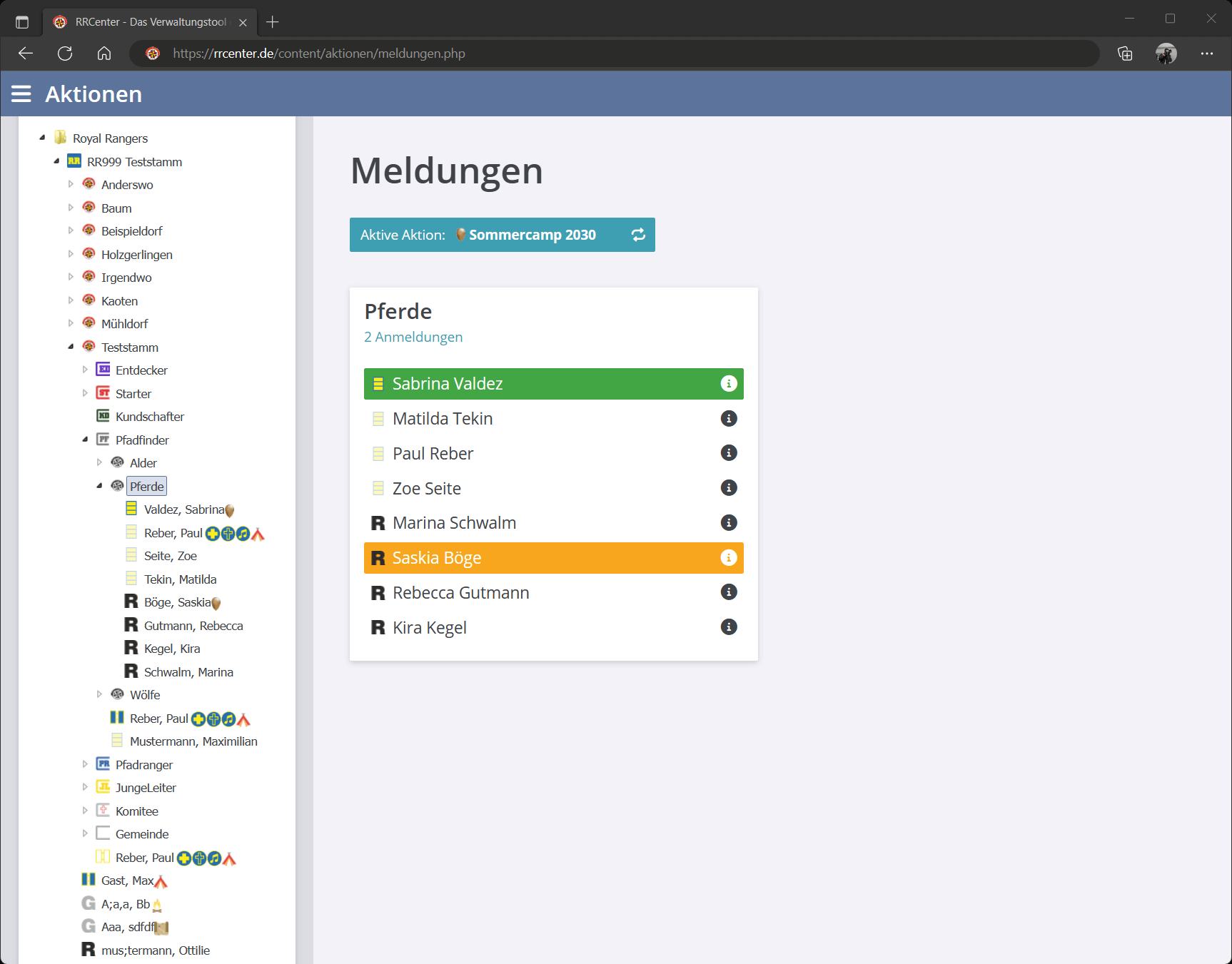
Task: Show info for Kira Kegel
Action: pyautogui.click(x=728, y=627)
